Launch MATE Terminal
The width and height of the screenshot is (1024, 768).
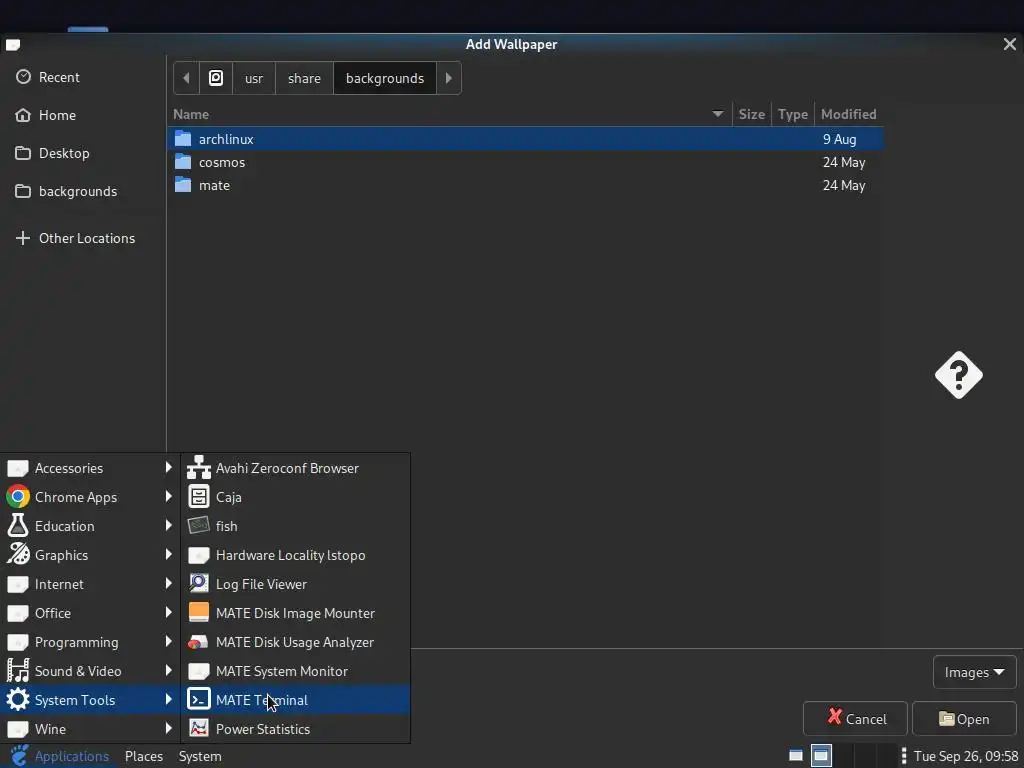296,700
